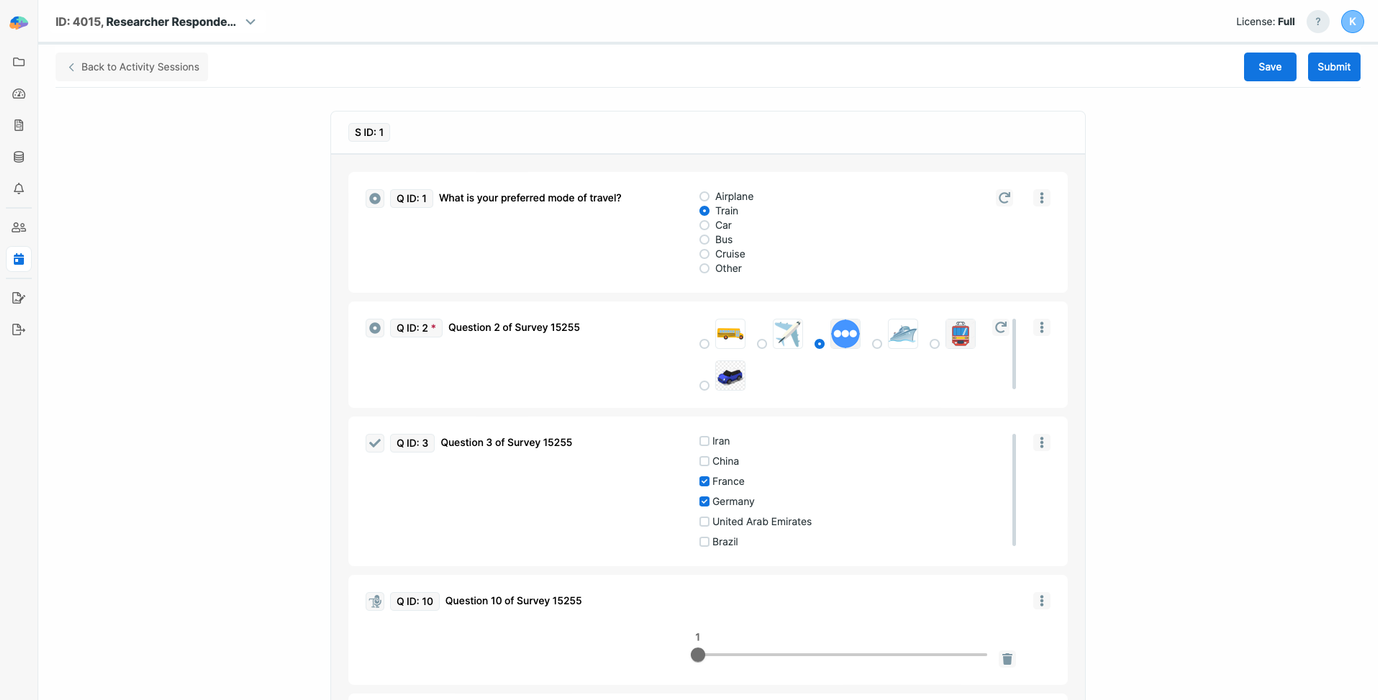Open the three-dot menu for Q ID 10

1041,601
